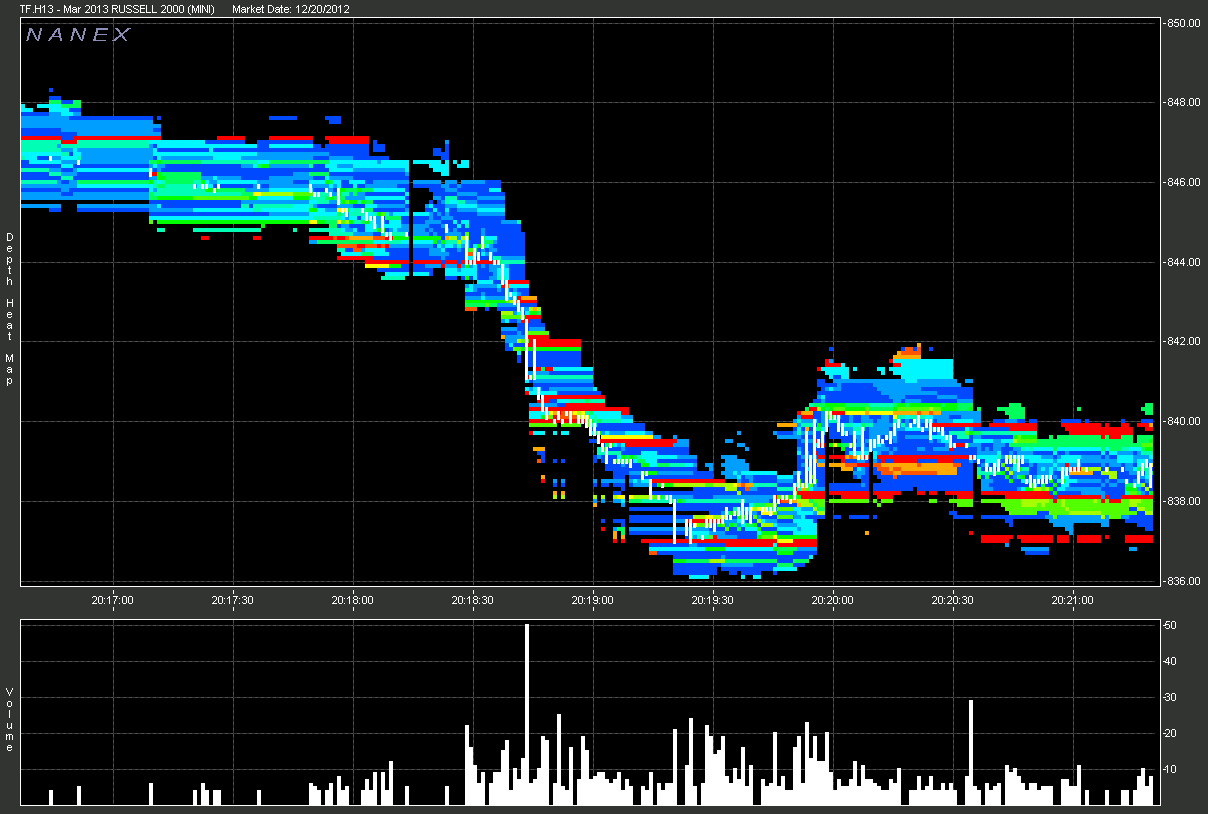Select the 836.00 price axis label
This screenshot has width=1208, height=814.
pos(1184,581)
